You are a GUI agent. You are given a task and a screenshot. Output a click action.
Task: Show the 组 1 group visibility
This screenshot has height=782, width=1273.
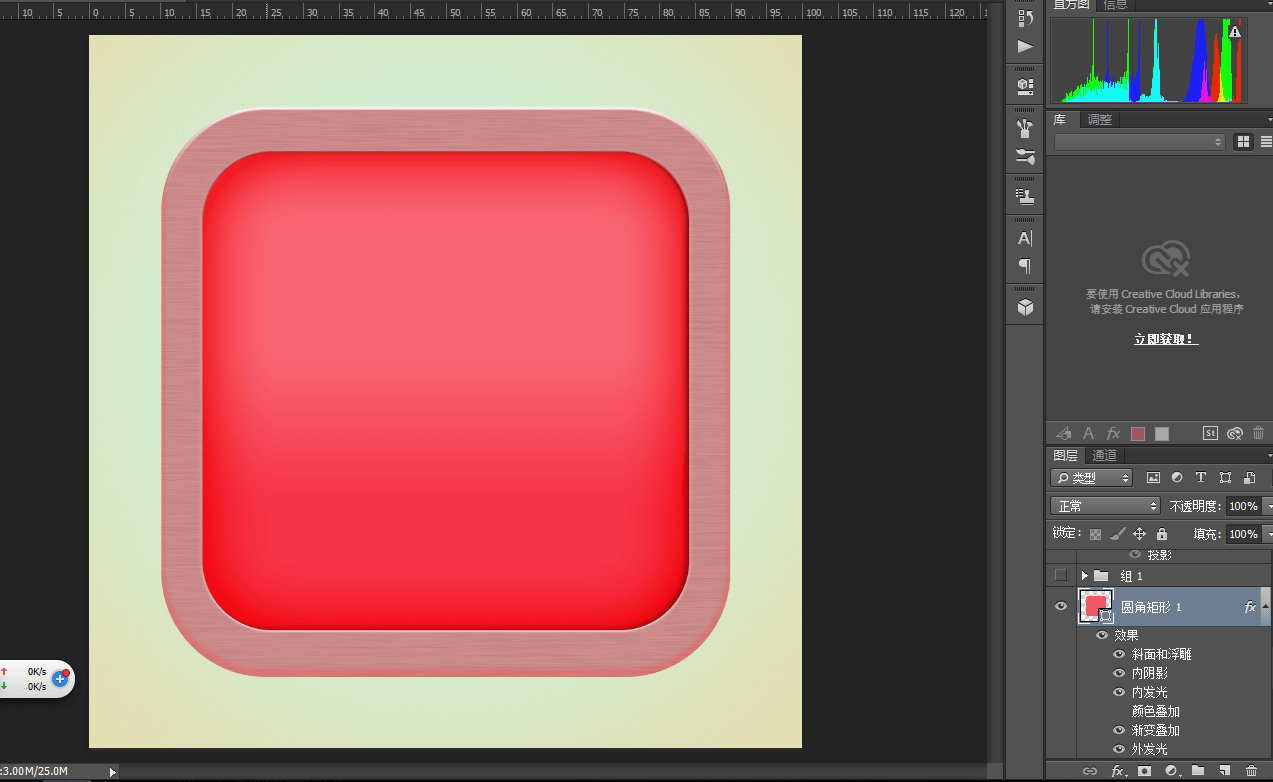tap(1061, 575)
